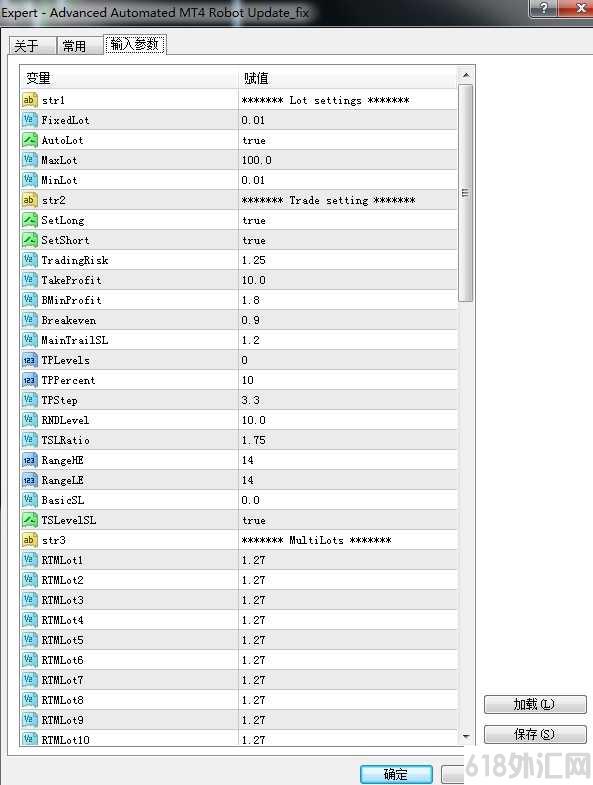Select the boolean icon beside SetShort

pos(30,240)
